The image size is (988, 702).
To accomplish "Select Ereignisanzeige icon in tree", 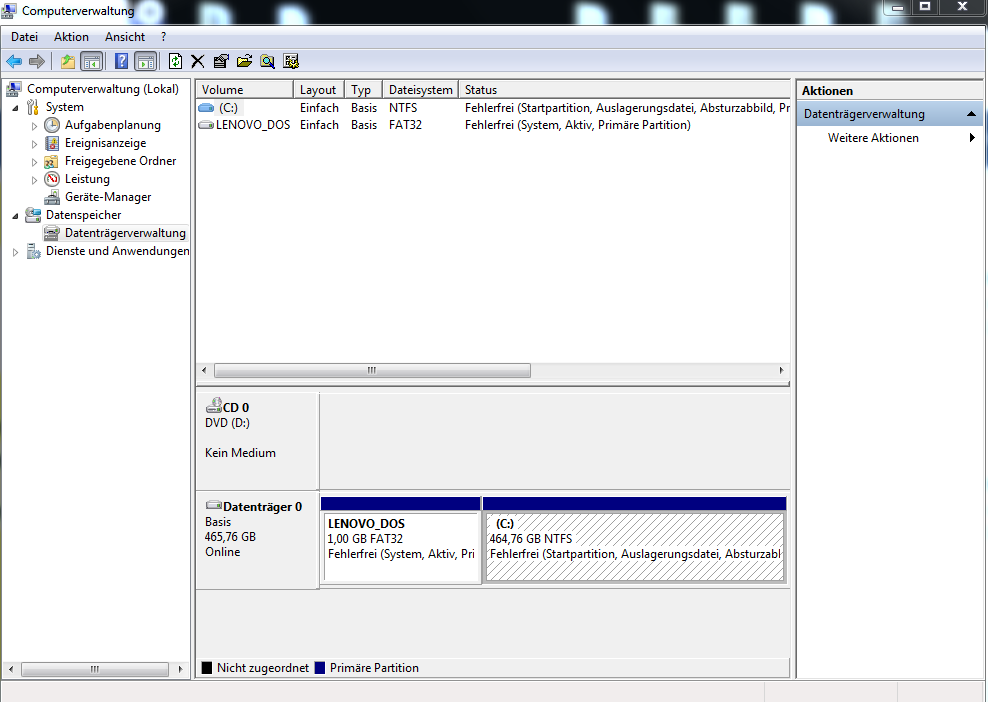I will point(52,143).
